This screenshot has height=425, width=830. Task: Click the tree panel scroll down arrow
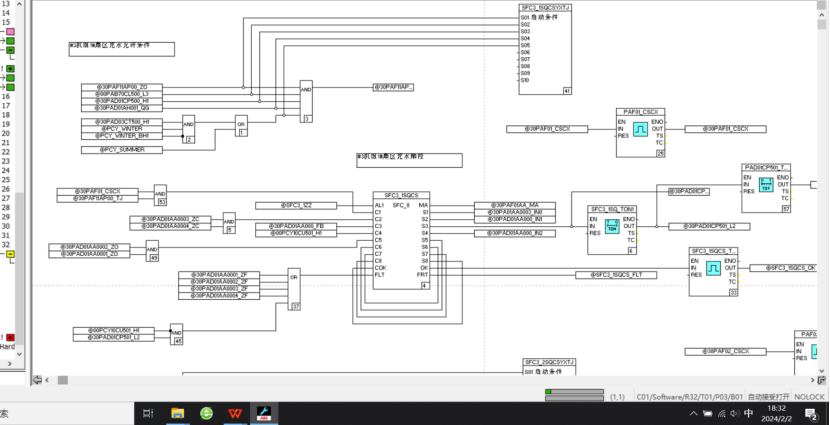tap(20, 353)
